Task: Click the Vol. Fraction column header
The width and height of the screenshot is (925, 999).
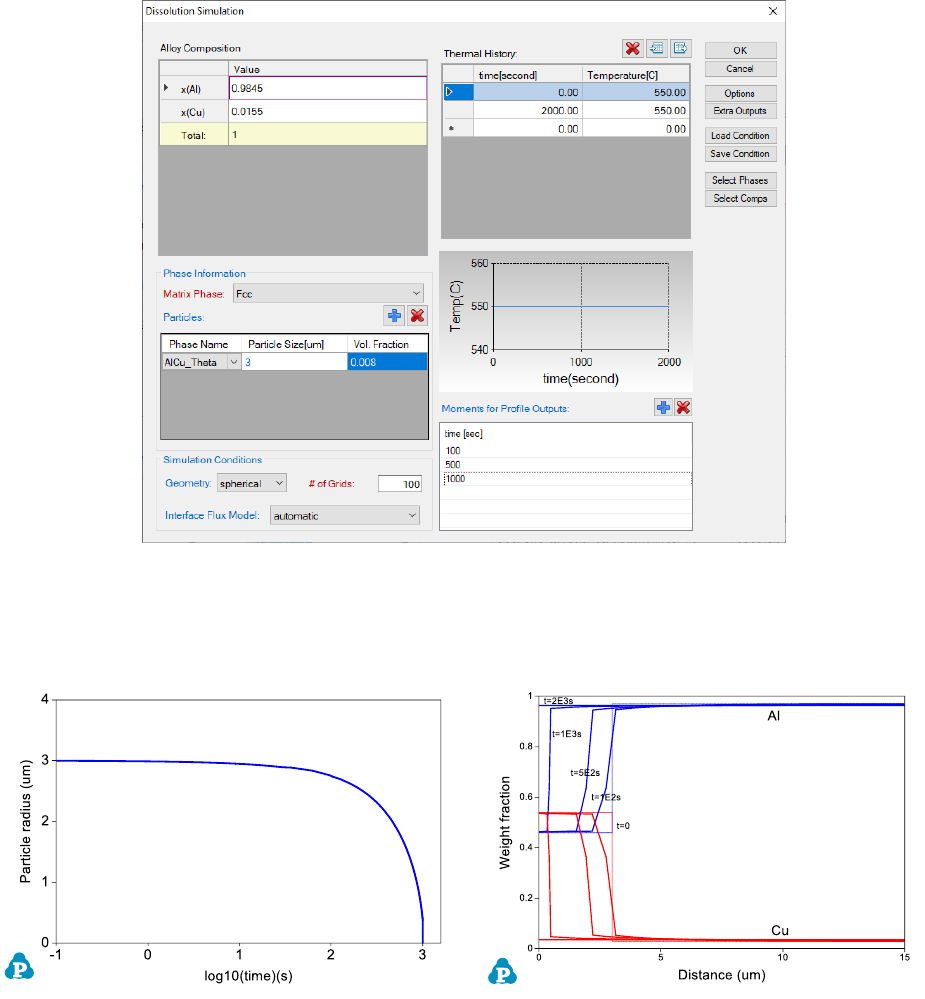Action: (387, 344)
